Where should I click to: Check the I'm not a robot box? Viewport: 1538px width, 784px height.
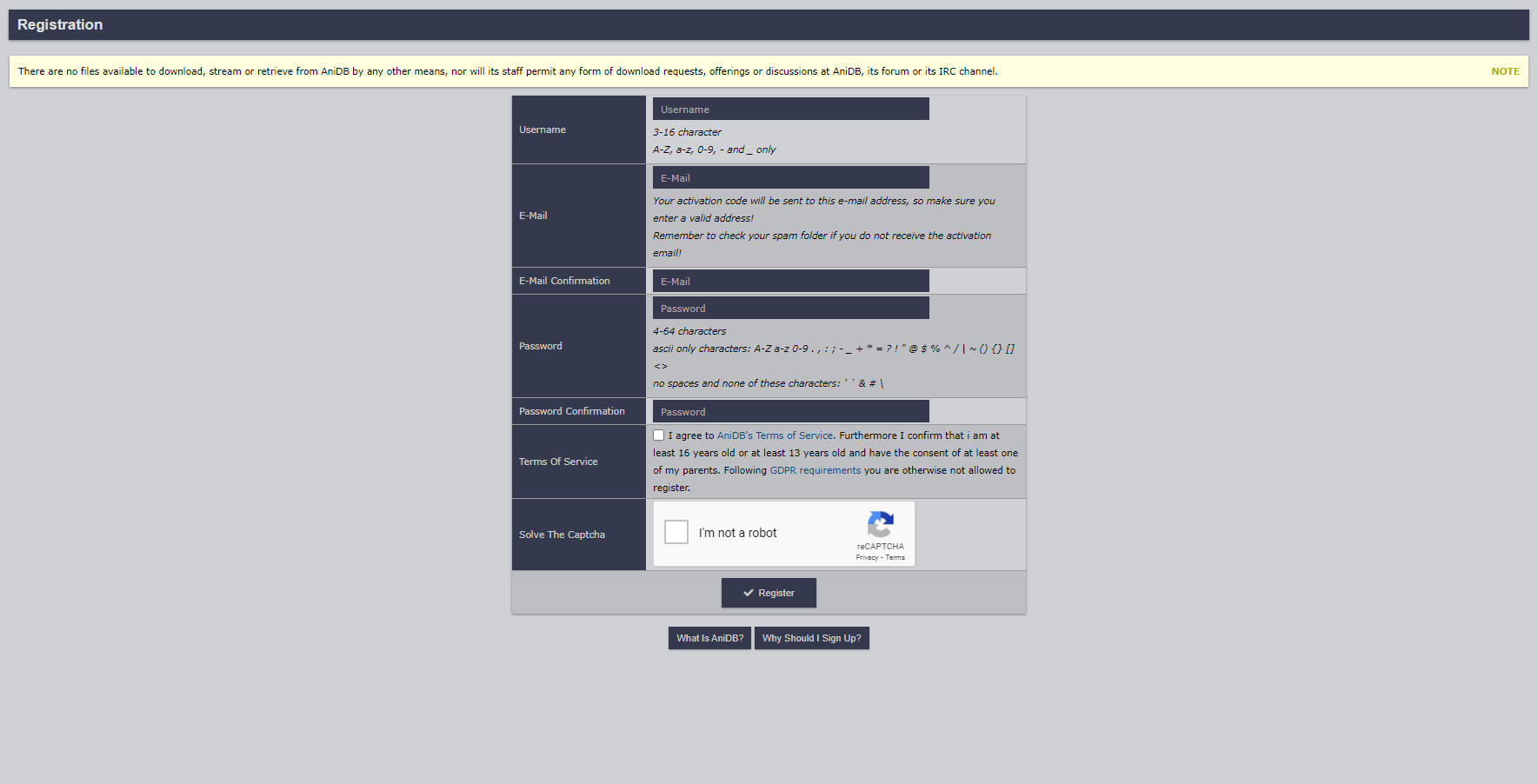[x=676, y=532]
